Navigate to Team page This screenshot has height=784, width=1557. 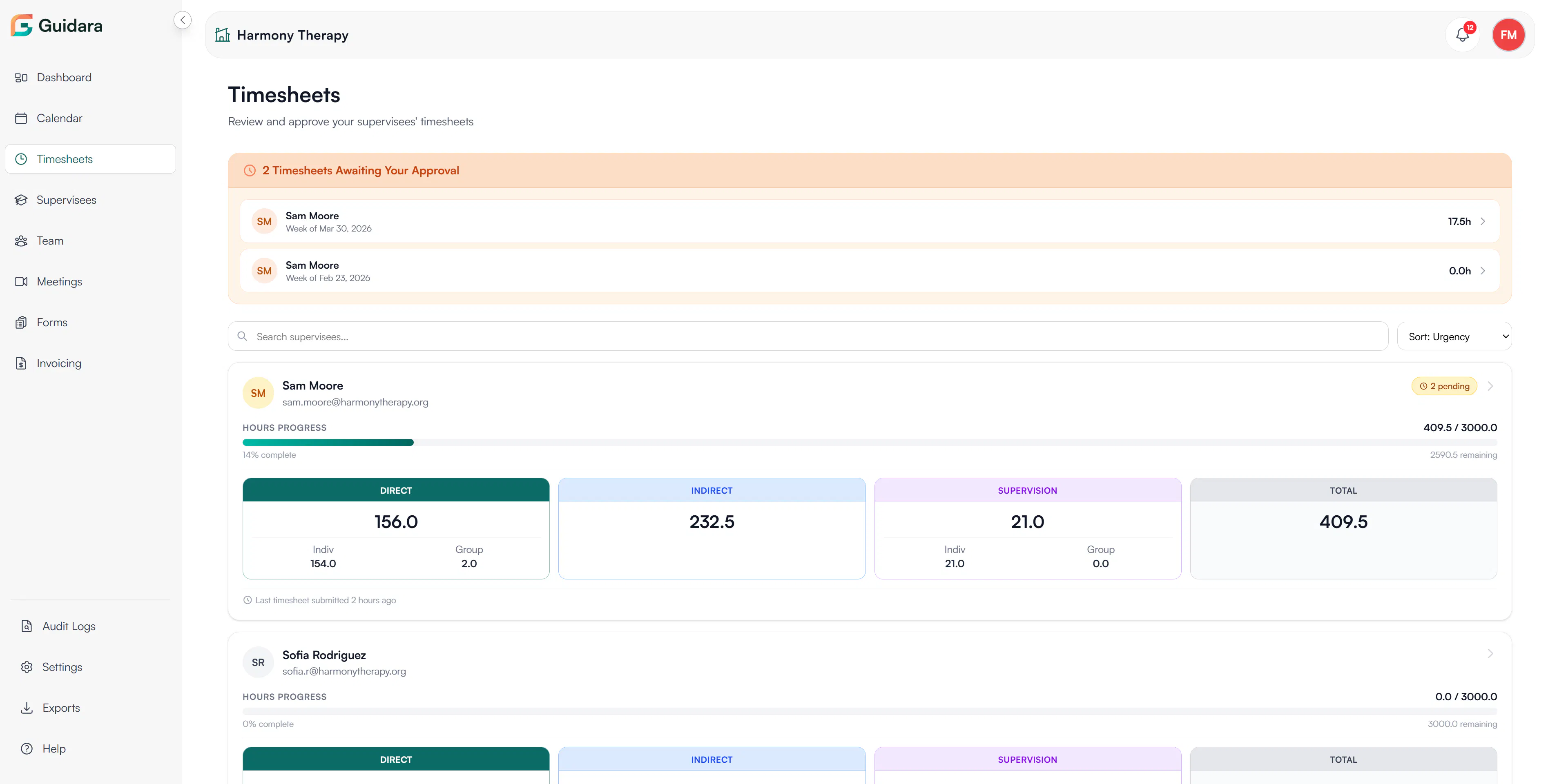pyautogui.click(x=91, y=241)
